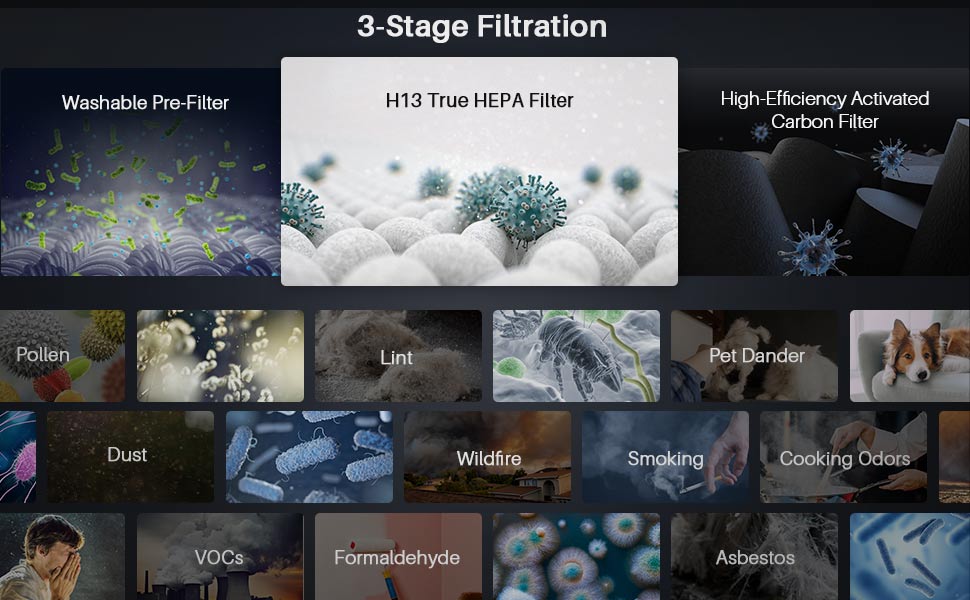Choose the Dust tile
Screen dimensions: 970x600
(x=131, y=457)
